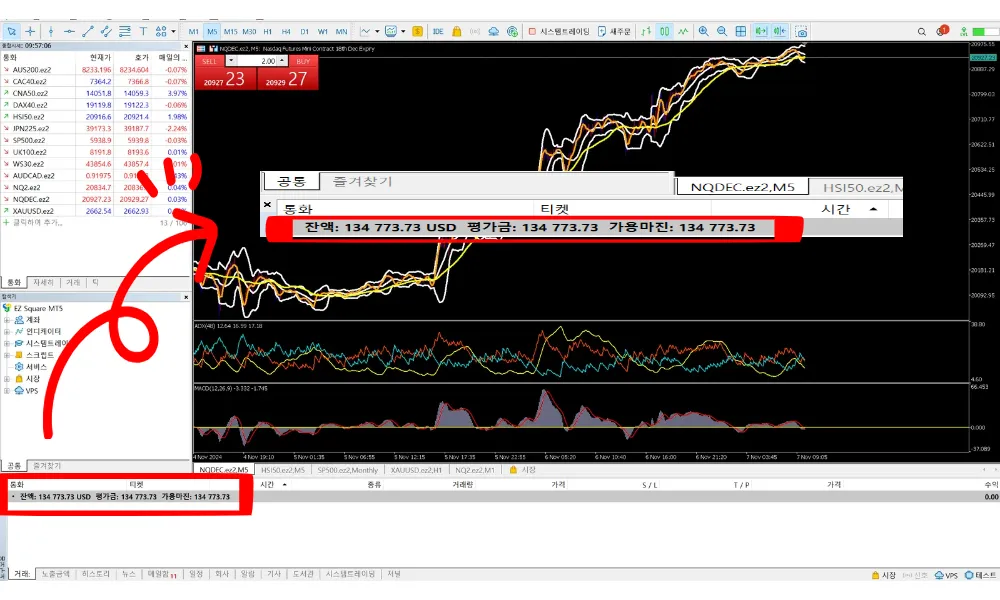
Task: Select the cursor arrow tool
Action: 11,31
